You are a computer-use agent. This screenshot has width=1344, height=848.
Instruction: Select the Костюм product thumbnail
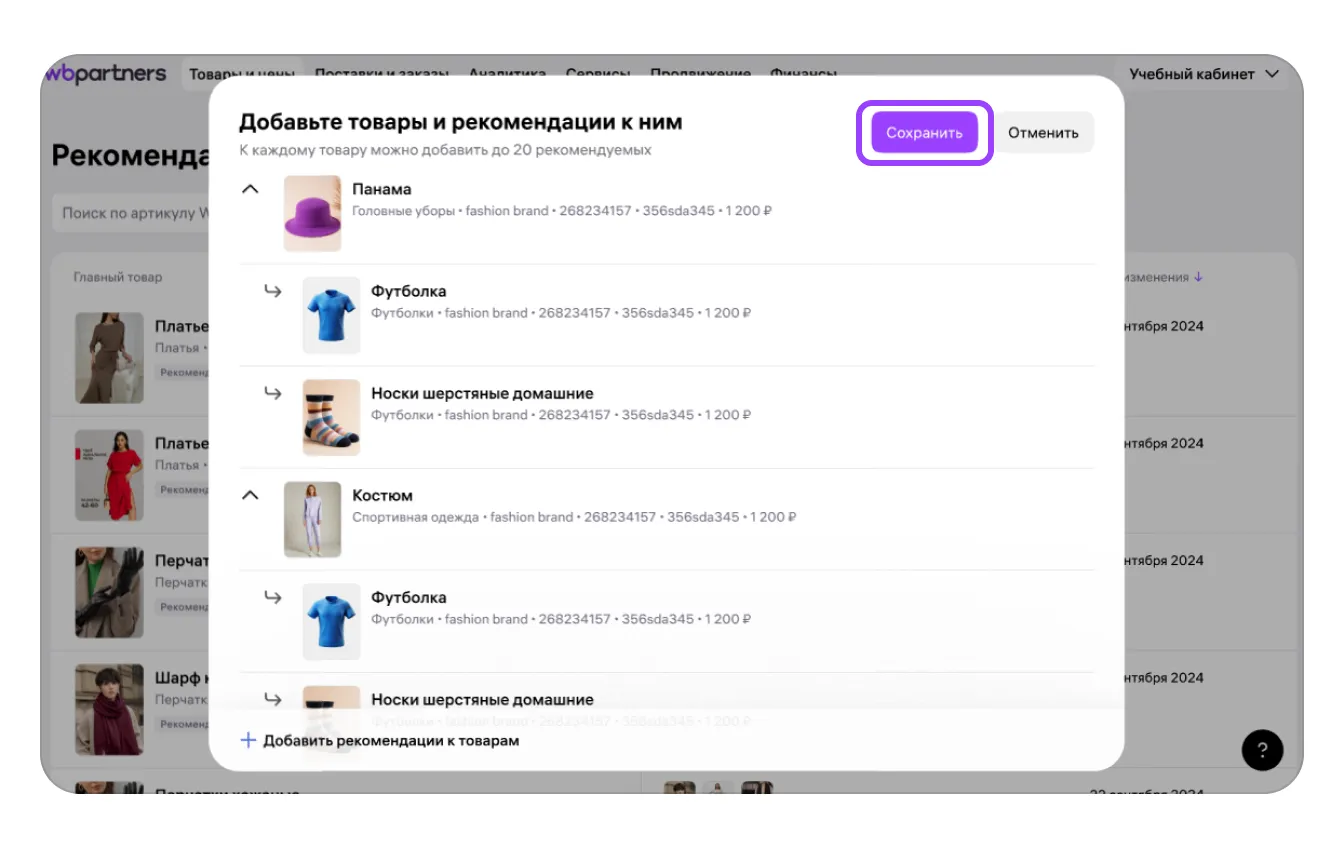pyautogui.click(x=312, y=520)
